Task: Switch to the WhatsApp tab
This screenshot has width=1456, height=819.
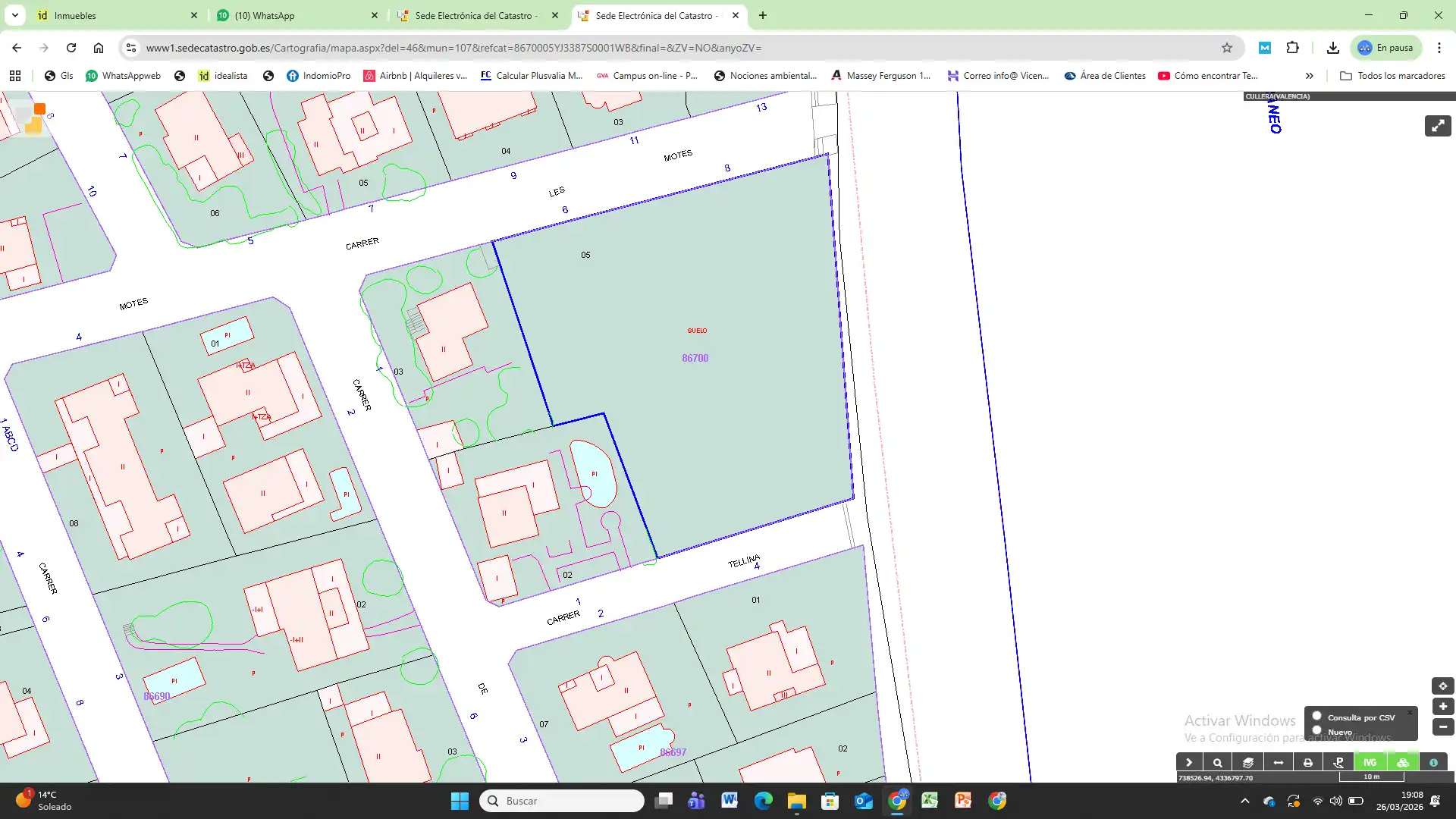Action: tap(297, 15)
